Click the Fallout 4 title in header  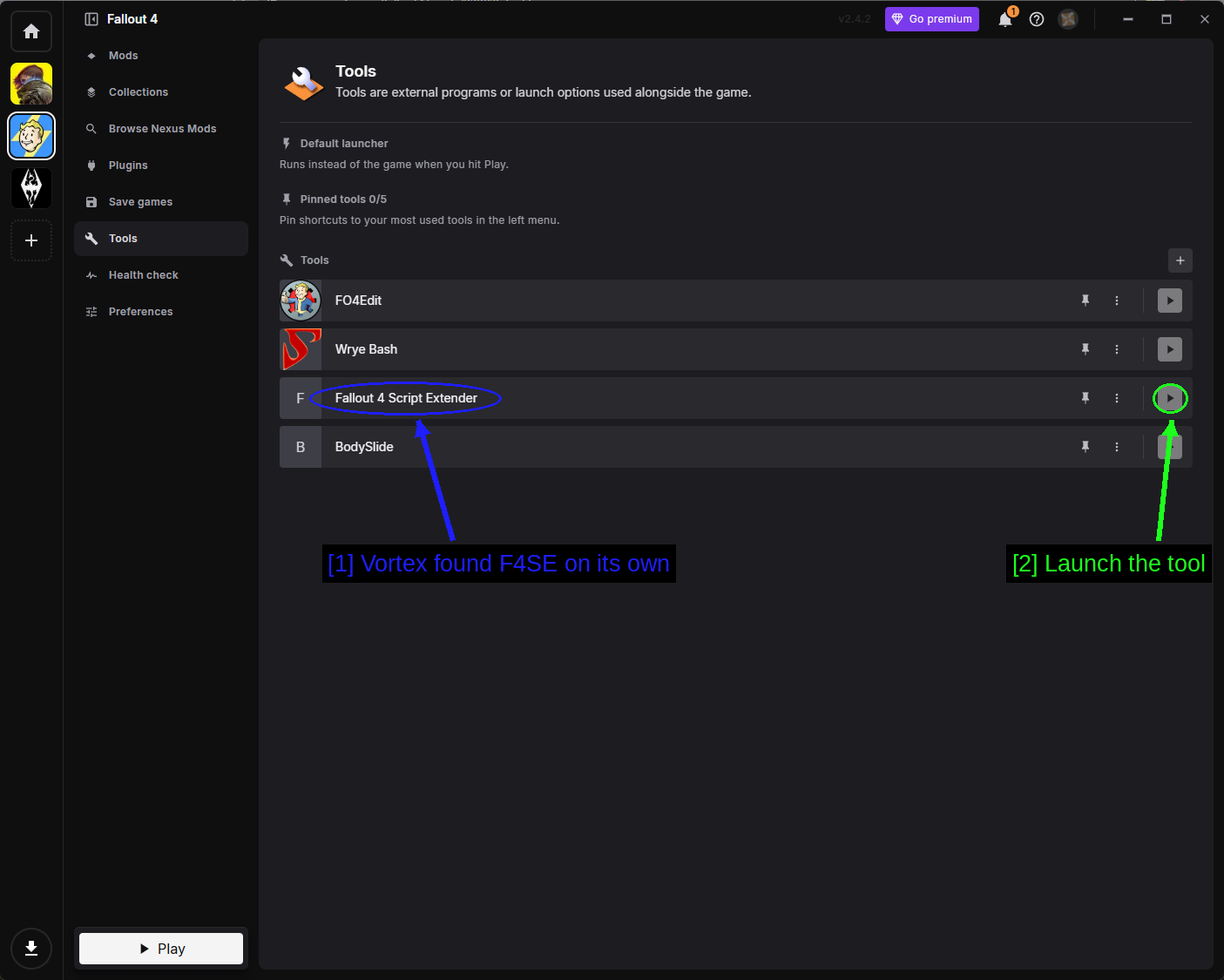coord(132,19)
